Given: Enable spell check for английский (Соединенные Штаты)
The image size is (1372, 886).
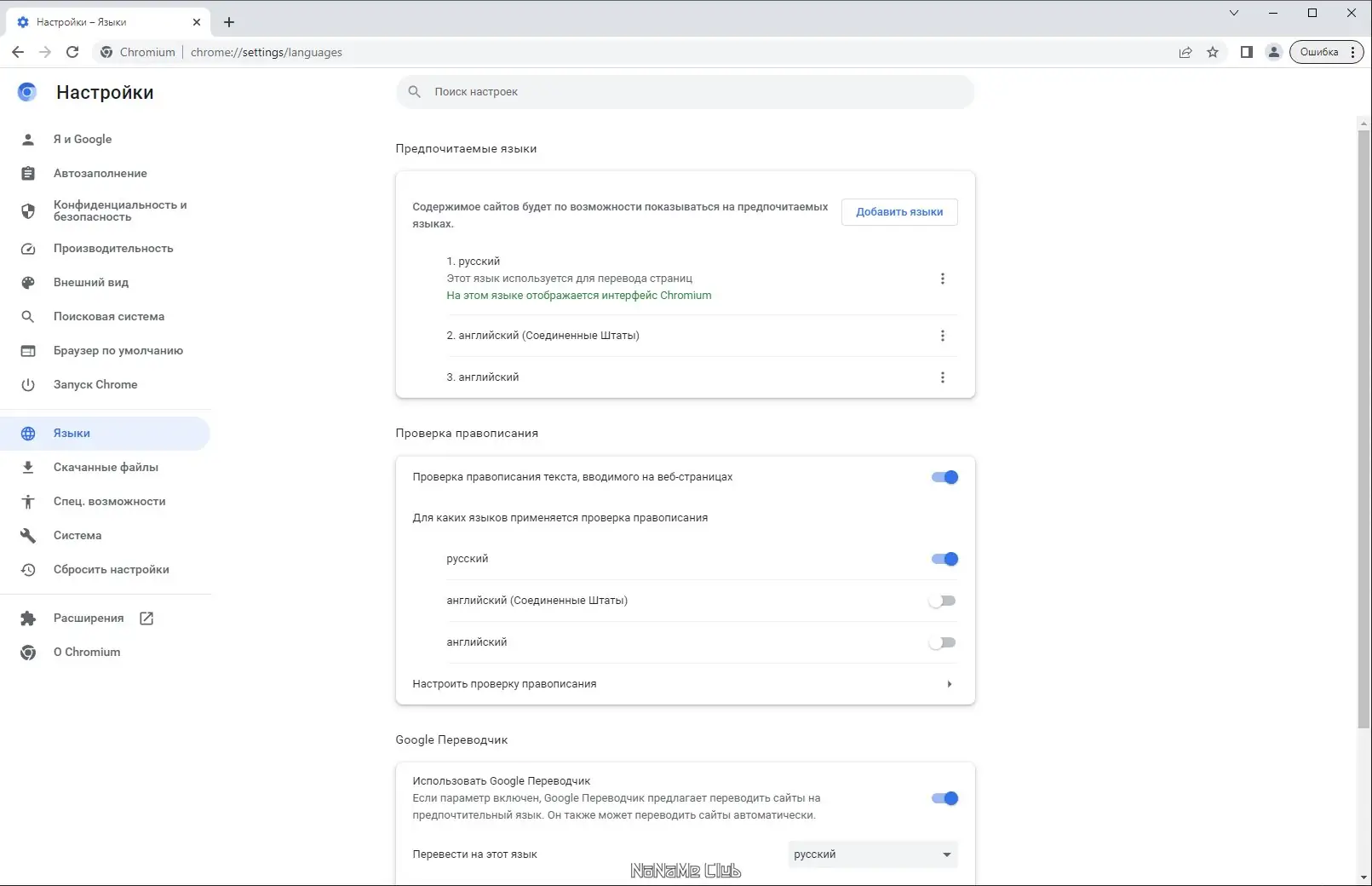Looking at the screenshot, I should tap(944, 601).
